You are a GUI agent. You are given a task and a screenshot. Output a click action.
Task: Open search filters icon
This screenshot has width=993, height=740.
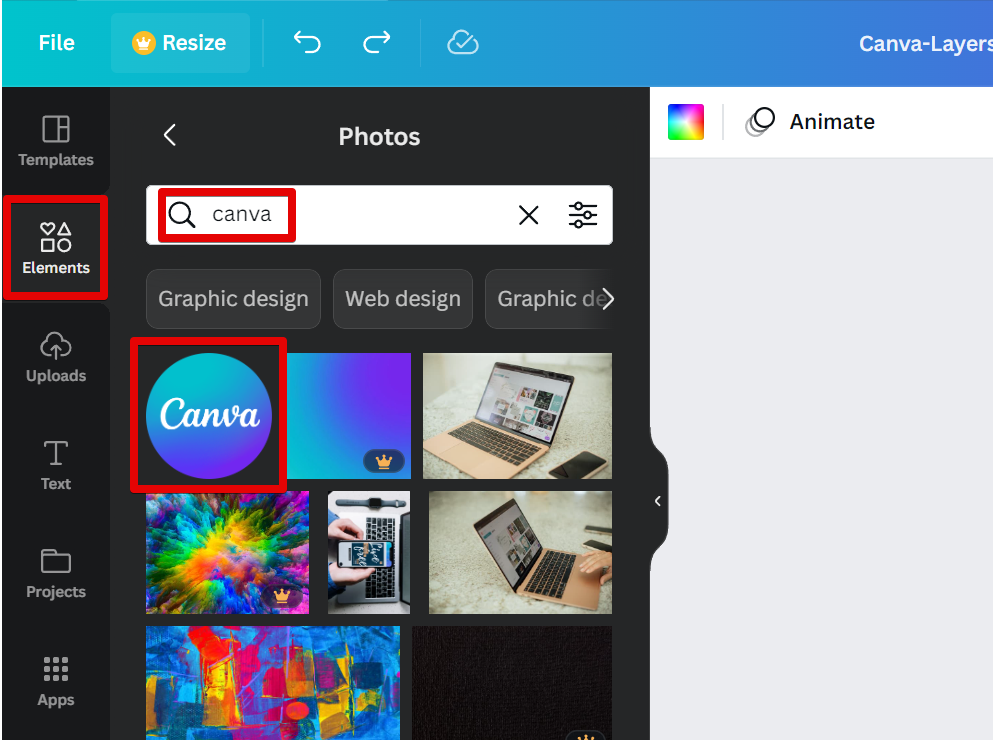pos(583,215)
